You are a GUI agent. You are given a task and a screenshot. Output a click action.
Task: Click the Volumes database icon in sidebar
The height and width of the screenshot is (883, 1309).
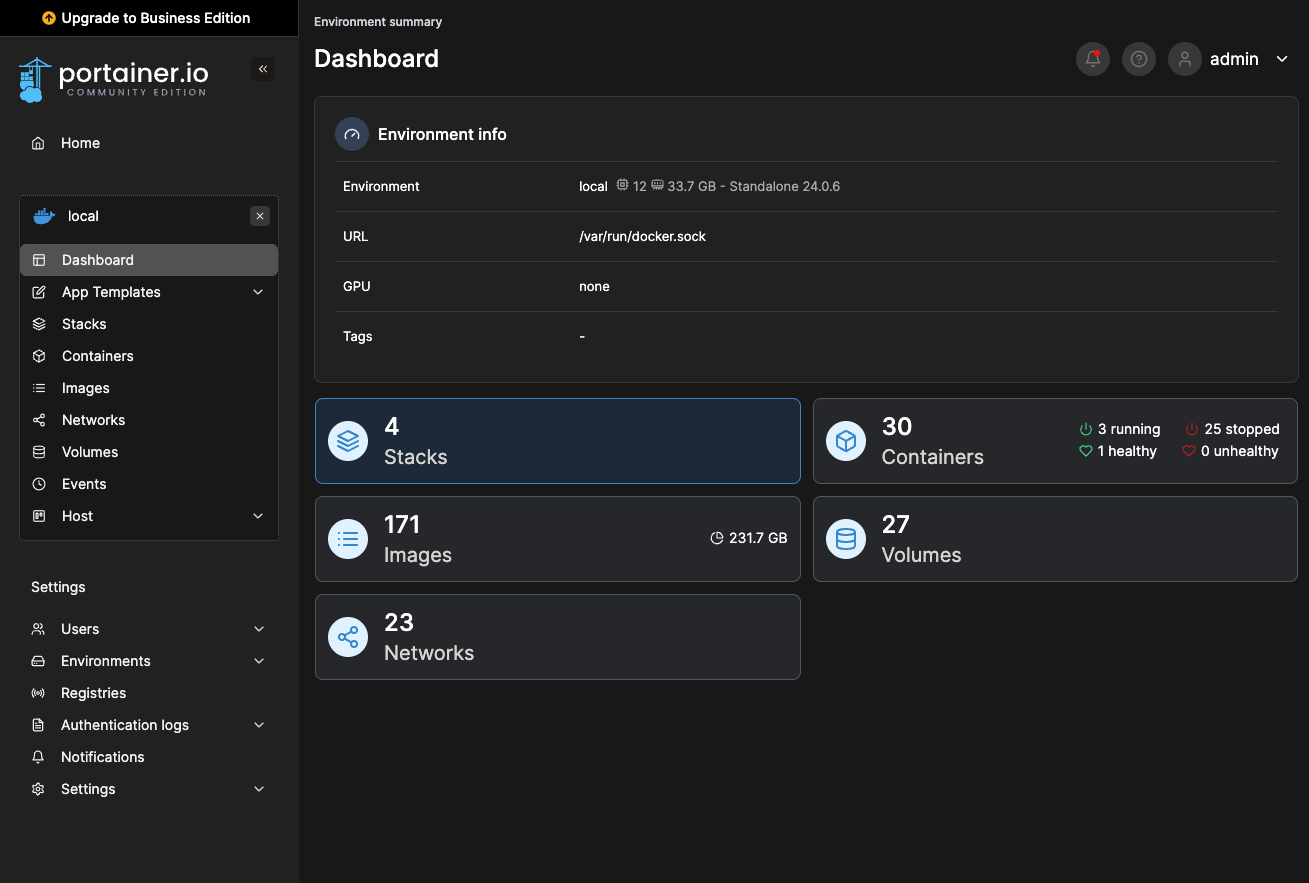point(39,452)
